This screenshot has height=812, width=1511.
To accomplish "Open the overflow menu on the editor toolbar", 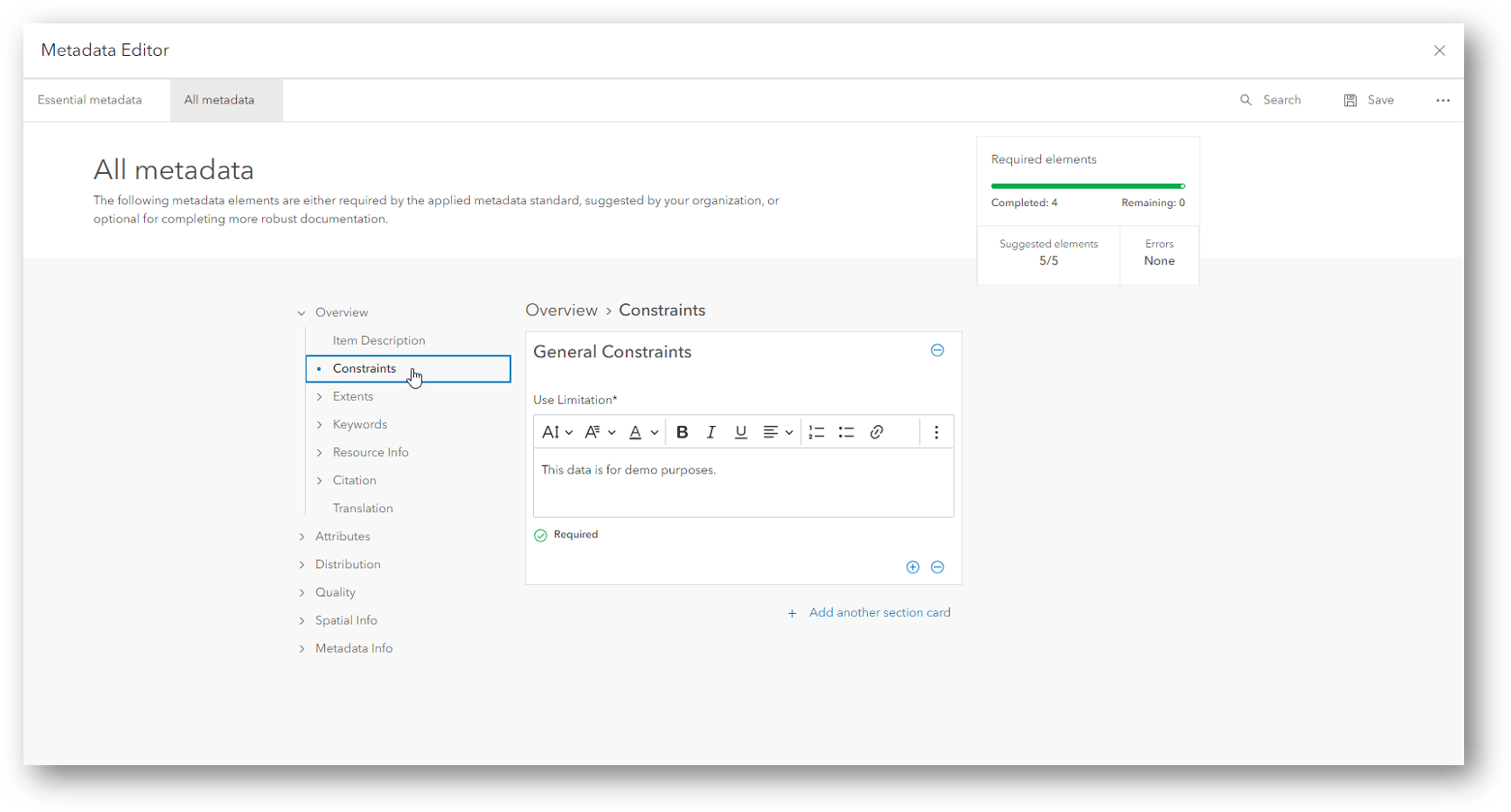I will click(x=936, y=431).
